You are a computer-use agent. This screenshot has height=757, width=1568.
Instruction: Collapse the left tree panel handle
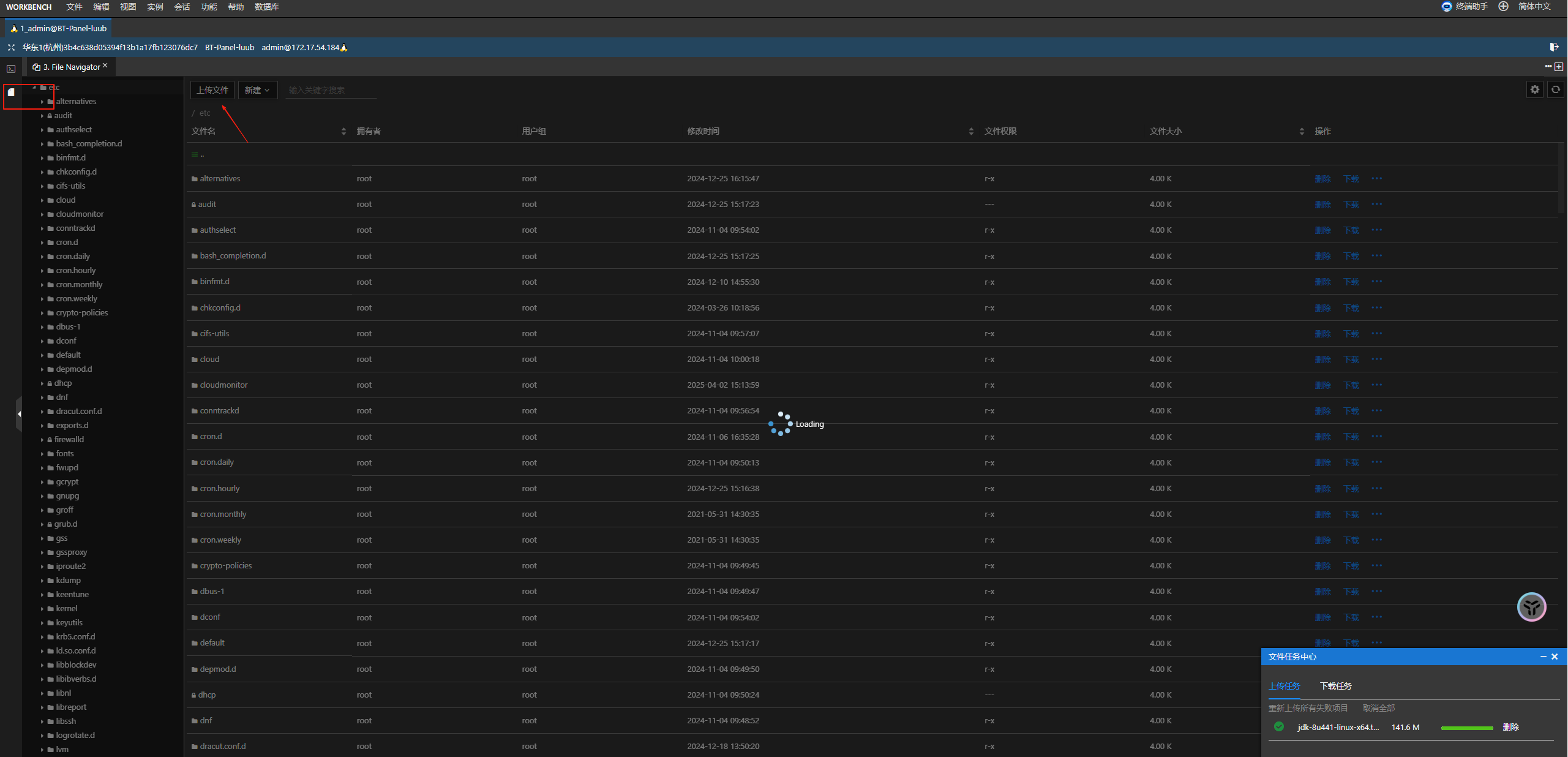point(19,414)
